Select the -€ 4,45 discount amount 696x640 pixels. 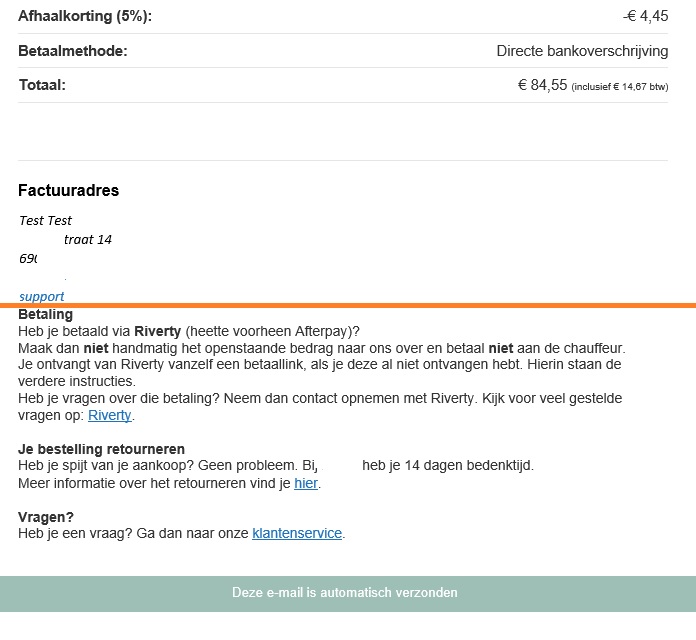coord(645,16)
